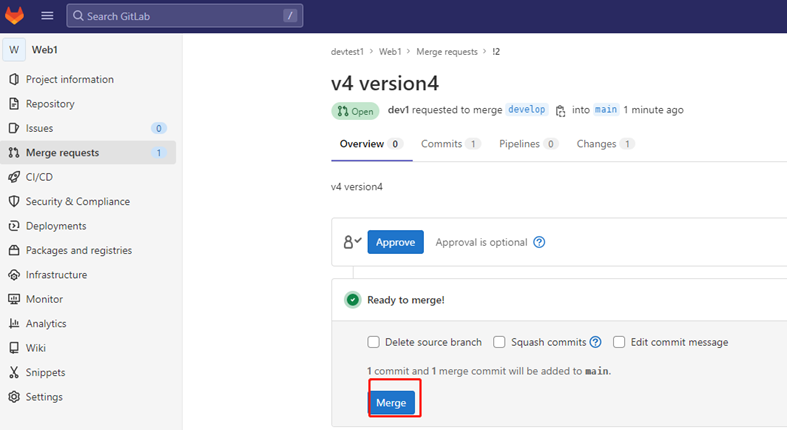Click the Packages and registries icon
Screen dimensions: 787x430
coord(14,250)
